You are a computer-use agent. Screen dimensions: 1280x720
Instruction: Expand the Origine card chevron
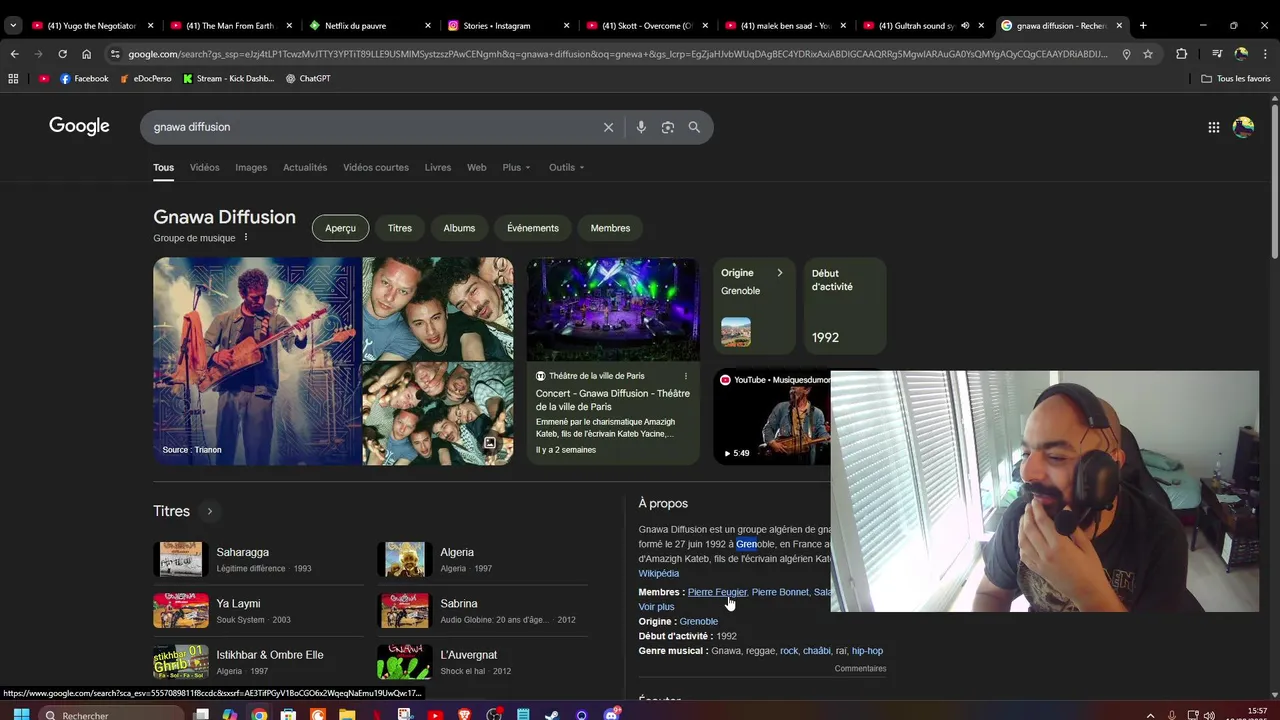[780, 273]
